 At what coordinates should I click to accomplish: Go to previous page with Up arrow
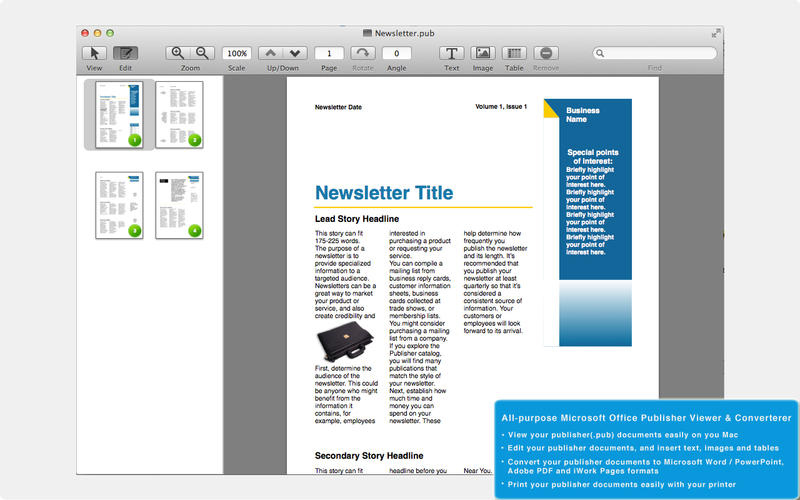pyautogui.click(x=270, y=53)
